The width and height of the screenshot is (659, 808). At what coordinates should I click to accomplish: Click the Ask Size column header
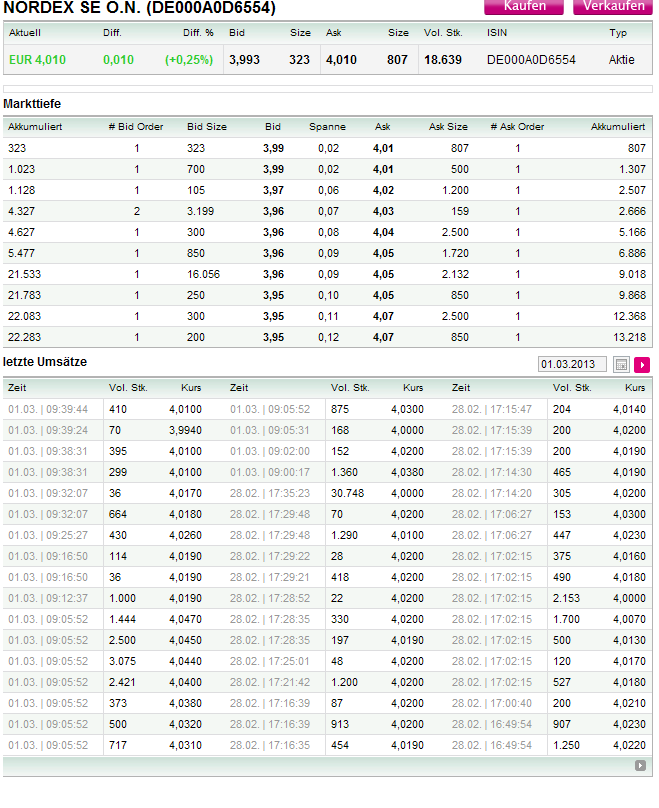(448, 127)
